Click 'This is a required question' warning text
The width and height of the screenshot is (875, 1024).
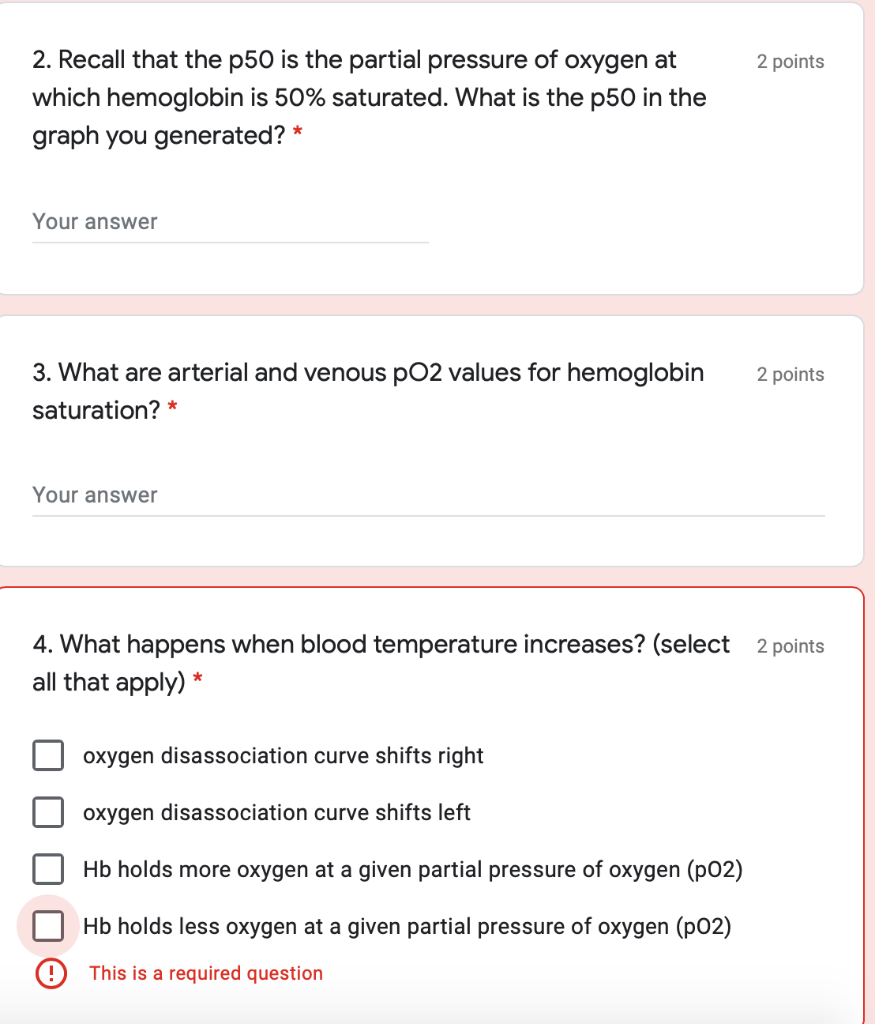click(204, 973)
